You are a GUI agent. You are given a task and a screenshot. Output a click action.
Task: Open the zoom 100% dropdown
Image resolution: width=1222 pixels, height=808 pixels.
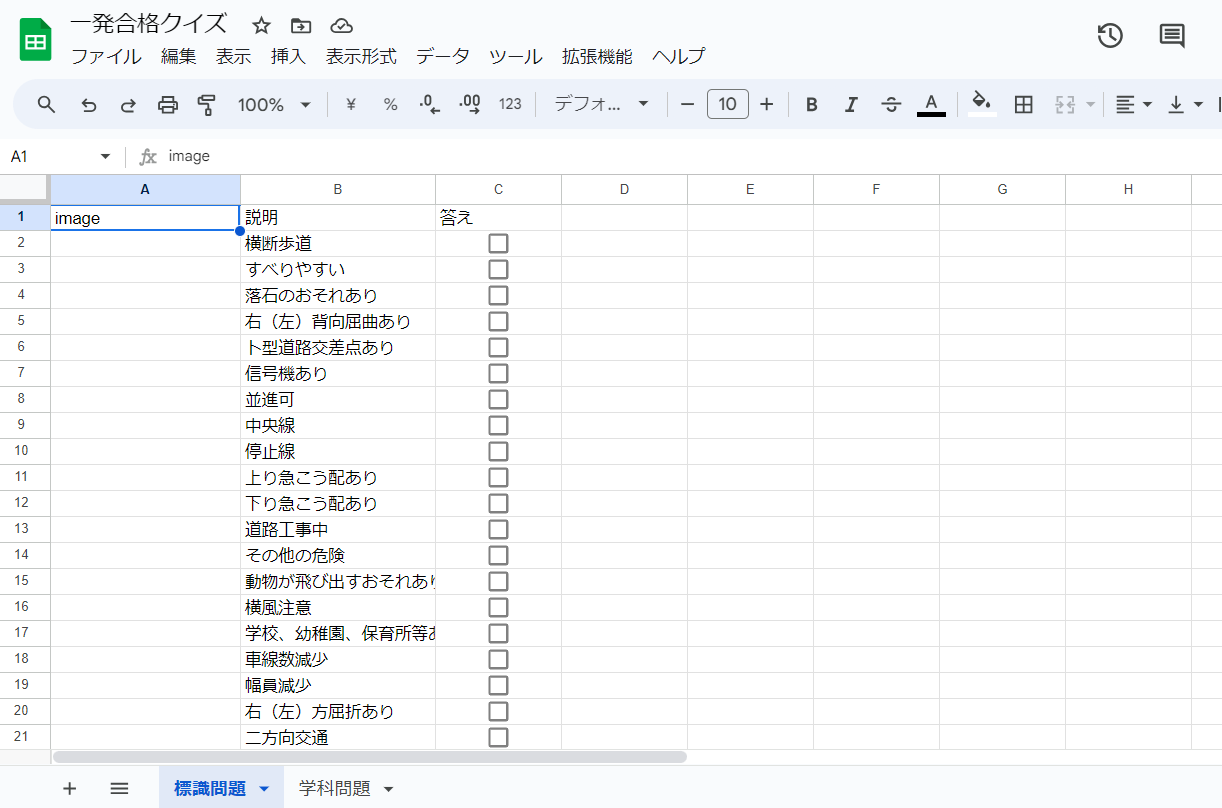(x=274, y=104)
